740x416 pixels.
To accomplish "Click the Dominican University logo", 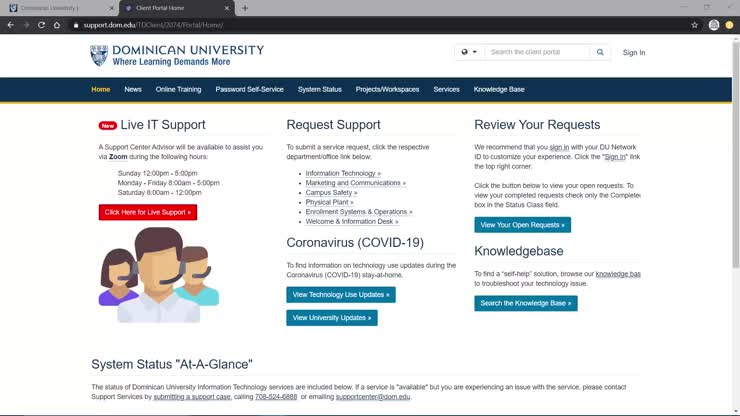I will (x=177, y=56).
